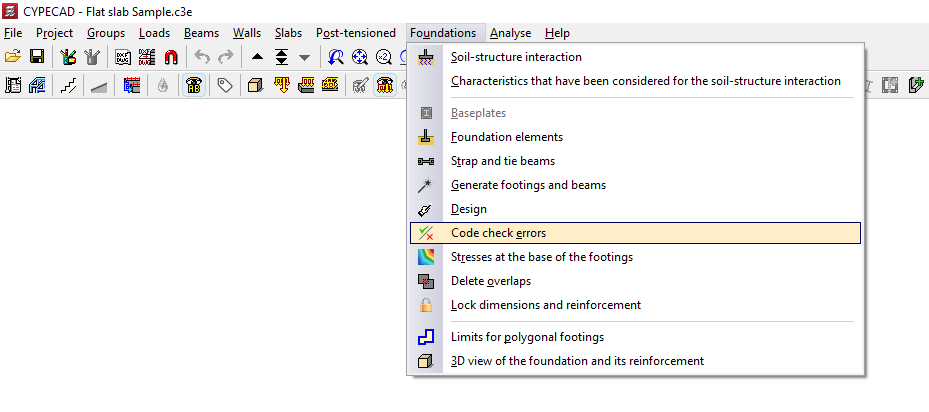Toggle the red magnet snap icon
This screenshot has width=929, height=412.
click(171, 57)
